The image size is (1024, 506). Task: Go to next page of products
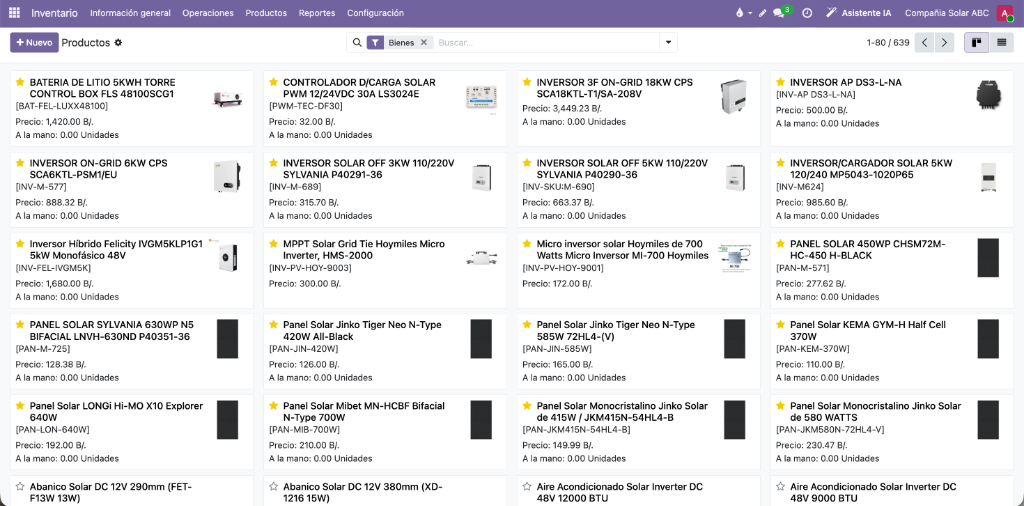944,42
